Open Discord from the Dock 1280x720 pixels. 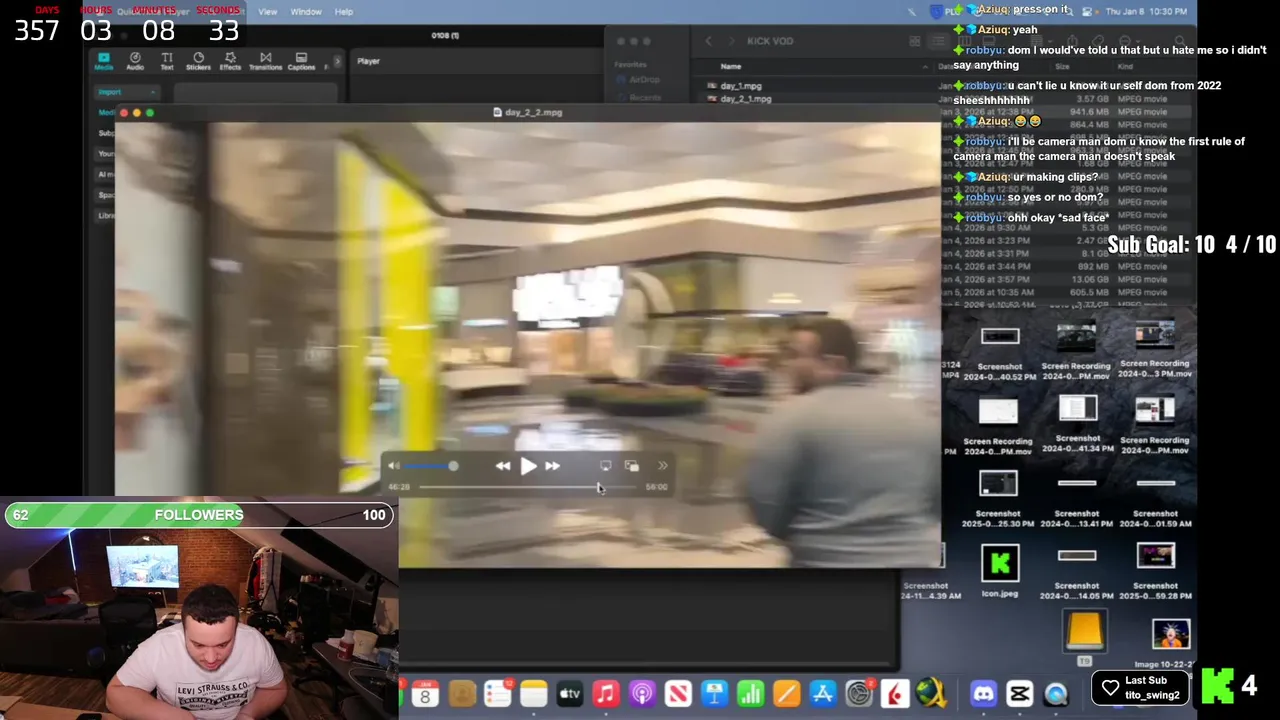click(984, 693)
